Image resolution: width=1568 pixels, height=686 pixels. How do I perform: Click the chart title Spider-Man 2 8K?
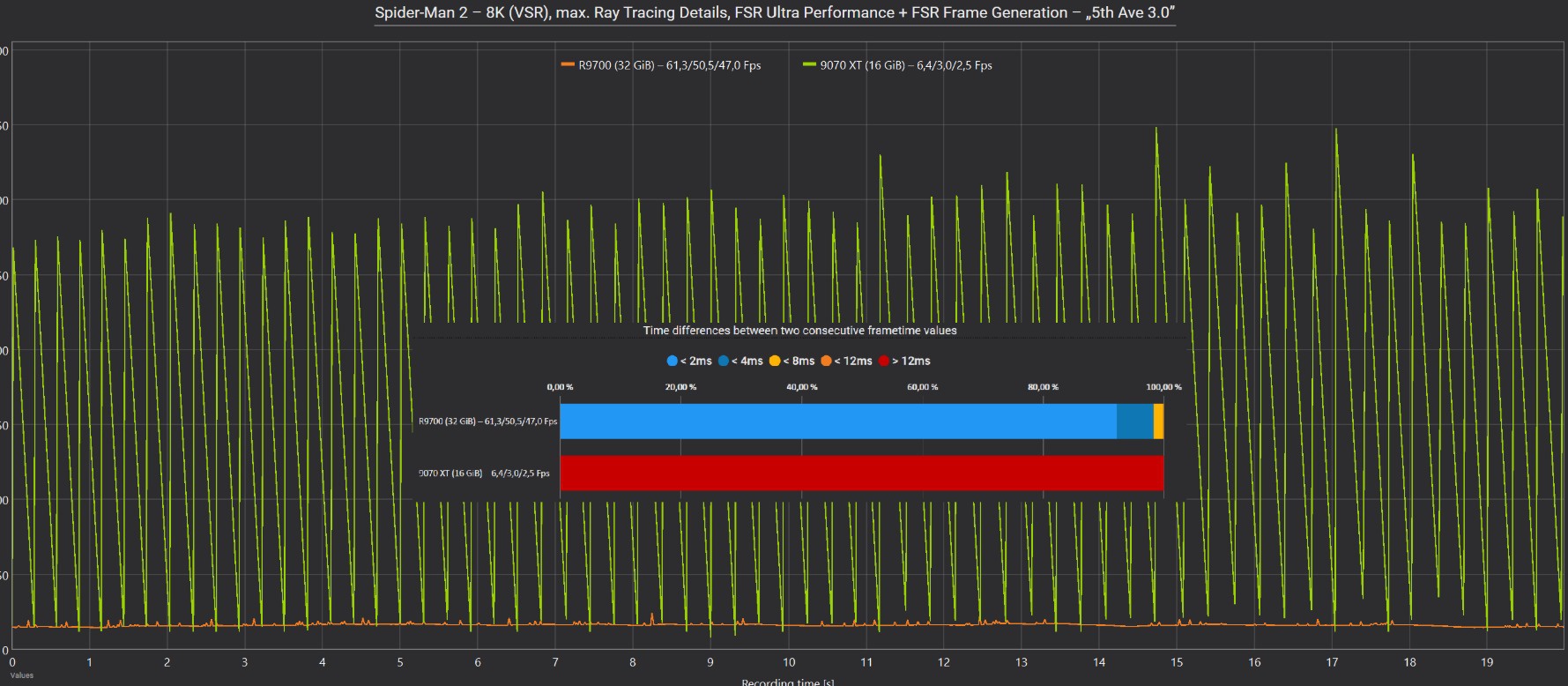pyautogui.click(x=775, y=12)
